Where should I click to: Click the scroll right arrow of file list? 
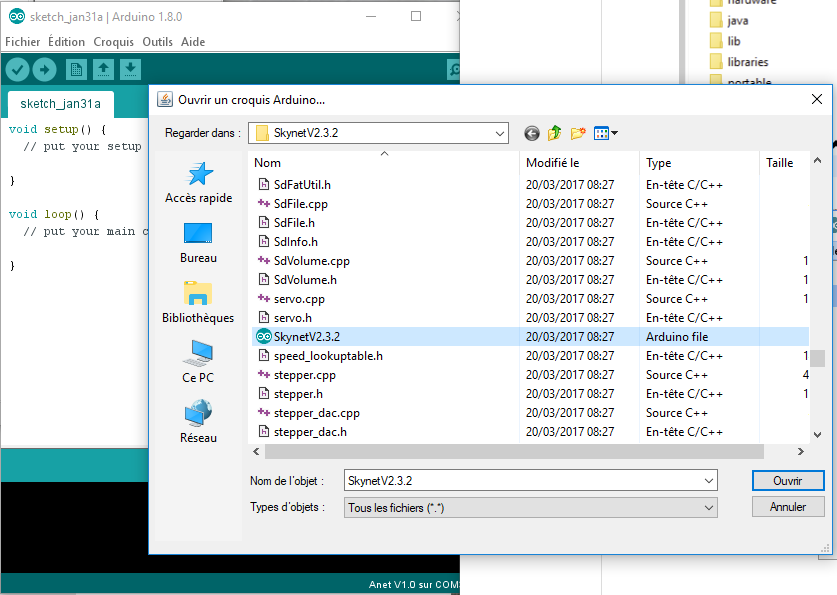point(800,451)
